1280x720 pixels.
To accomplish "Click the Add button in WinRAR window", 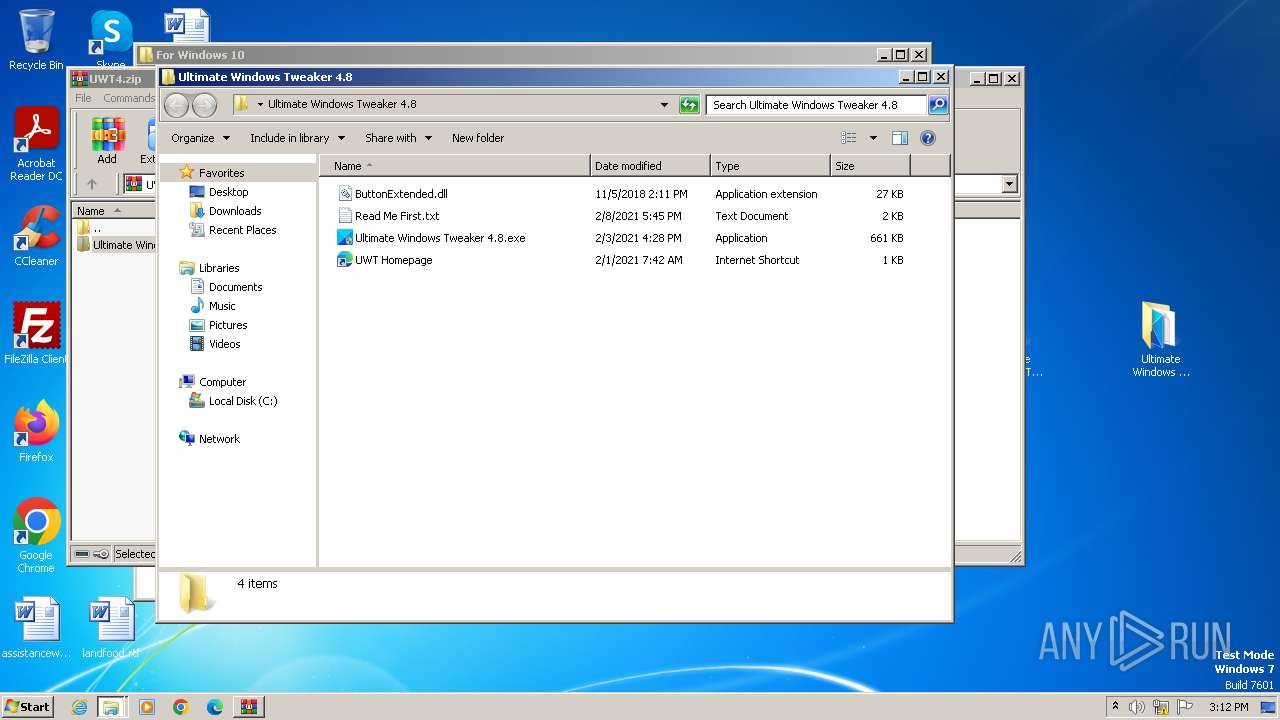I will pyautogui.click(x=107, y=141).
